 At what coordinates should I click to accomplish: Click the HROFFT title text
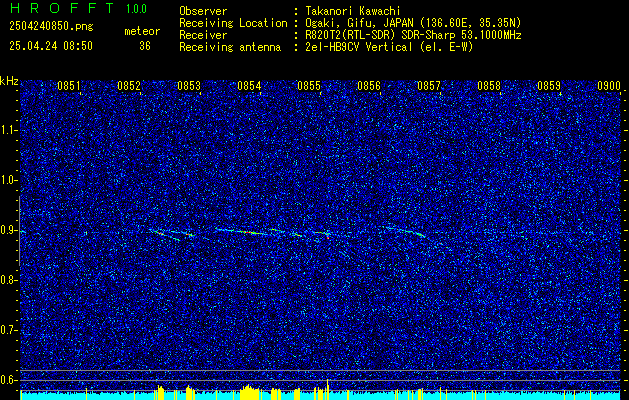62,8
